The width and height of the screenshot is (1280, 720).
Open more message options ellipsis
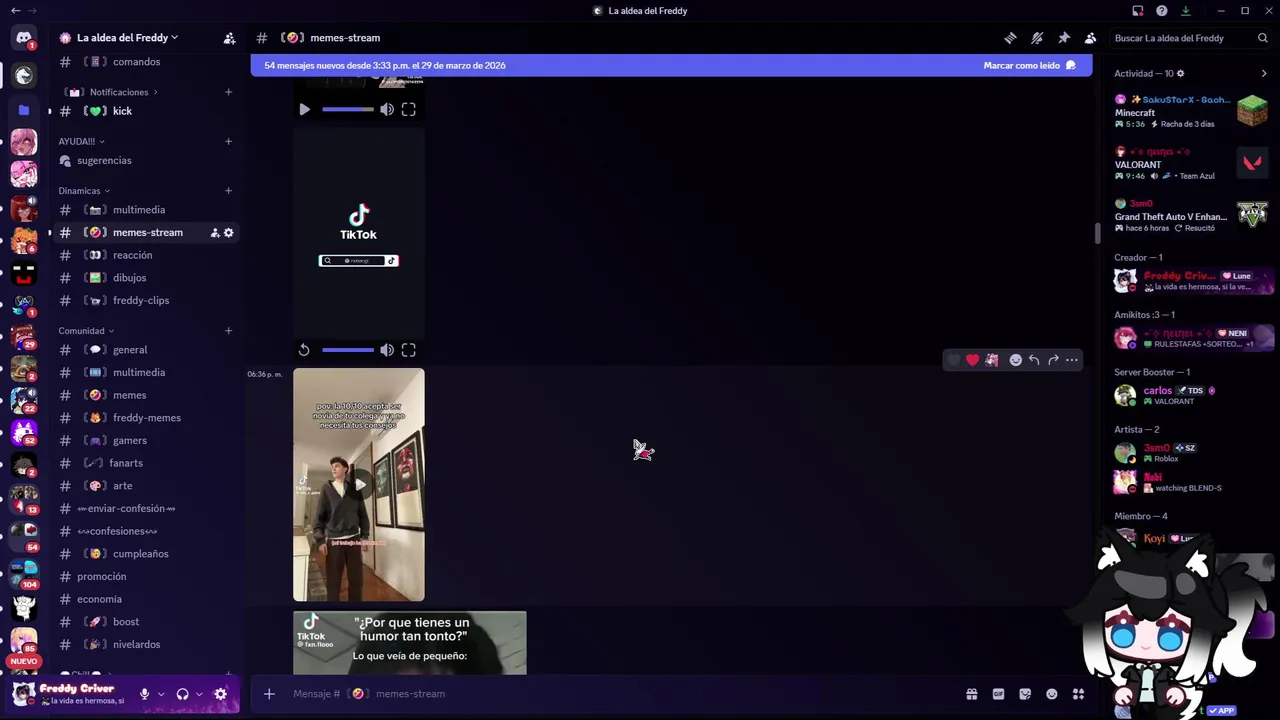click(x=1072, y=360)
